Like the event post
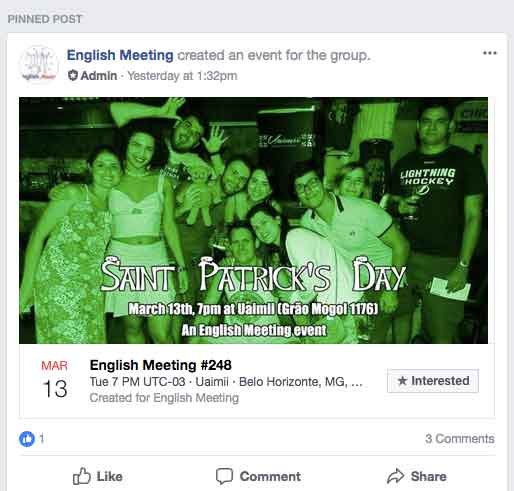The width and height of the screenshot is (514, 491). (x=98, y=476)
